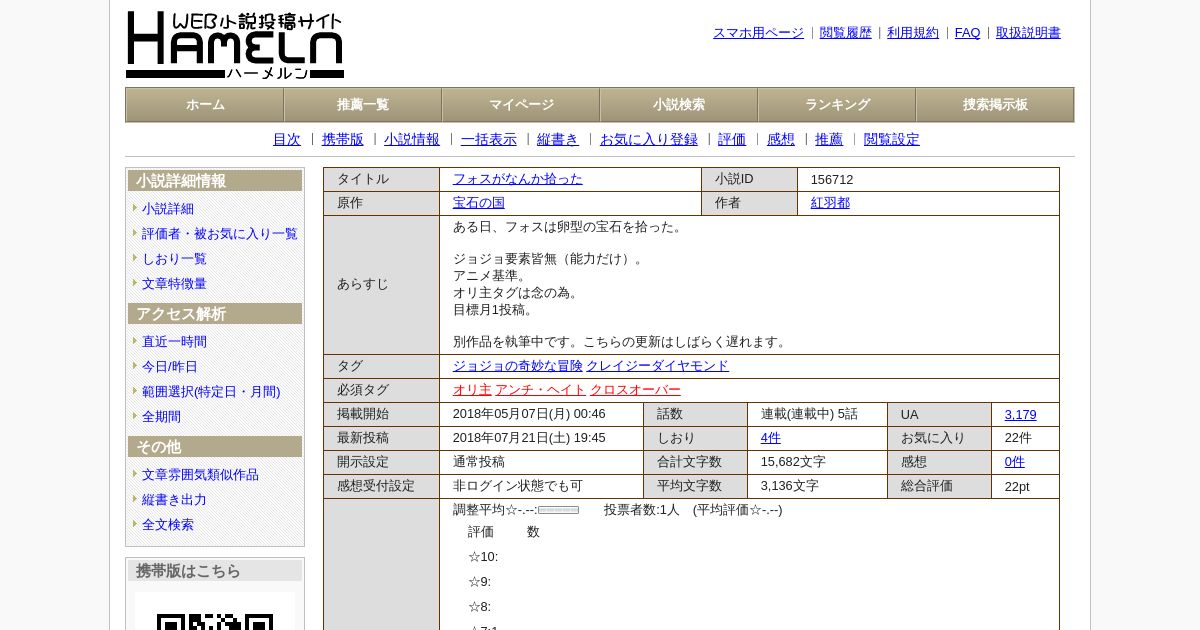Open 小説詳細 in the sidebar

168,209
